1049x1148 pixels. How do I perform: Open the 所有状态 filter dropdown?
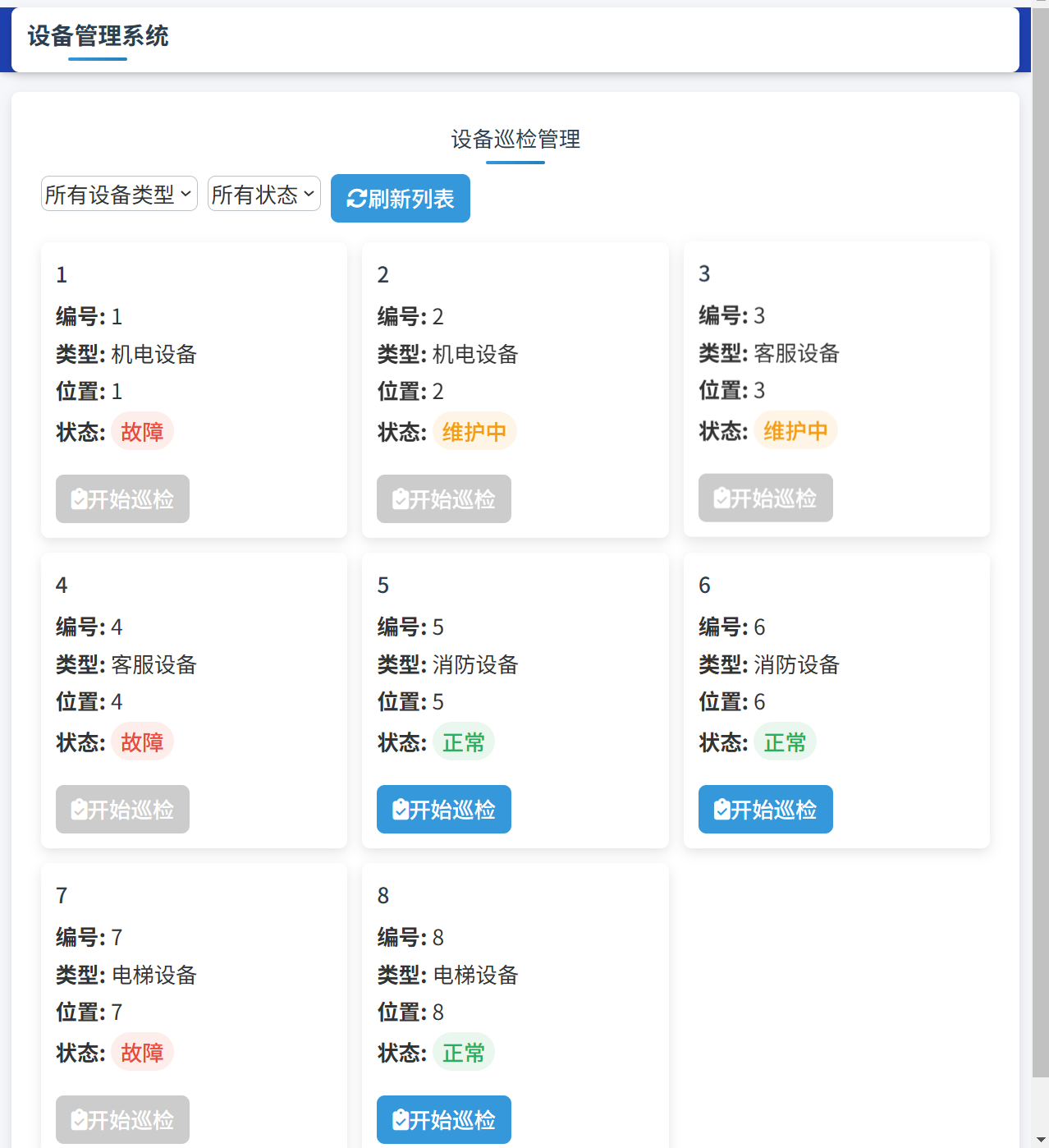[263, 195]
